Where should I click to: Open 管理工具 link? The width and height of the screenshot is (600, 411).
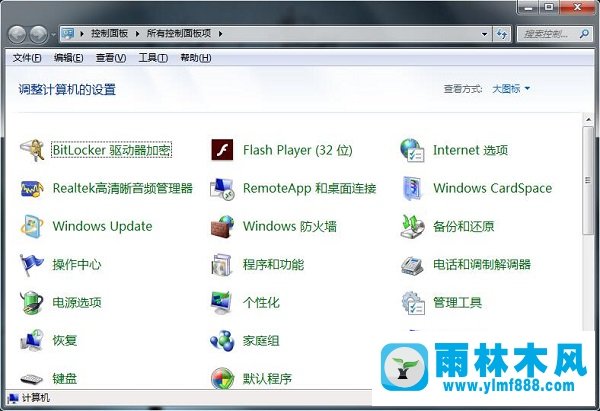click(x=457, y=302)
